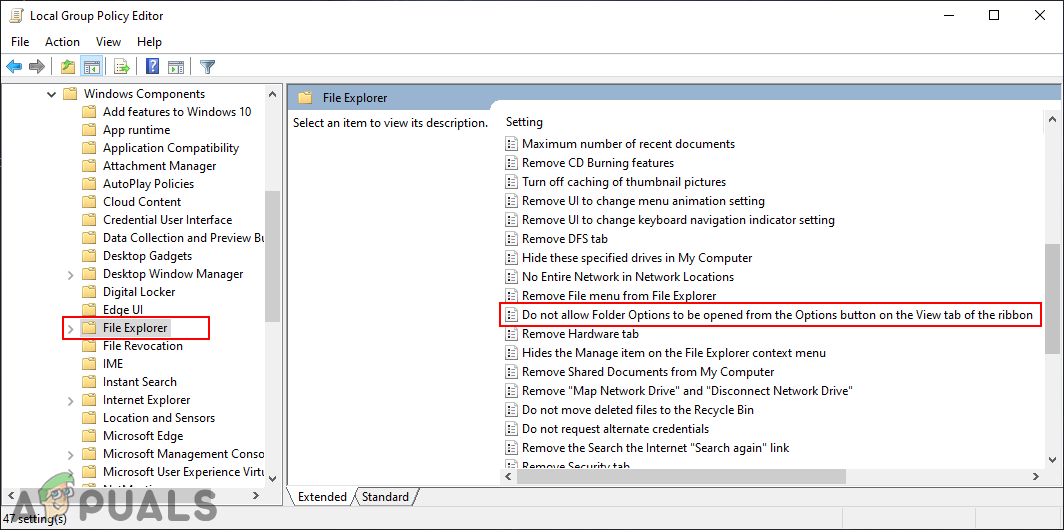The height and width of the screenshot is (530, 1064).
Task: Switch to the Extended tab
Action: (x=322, y=497)
